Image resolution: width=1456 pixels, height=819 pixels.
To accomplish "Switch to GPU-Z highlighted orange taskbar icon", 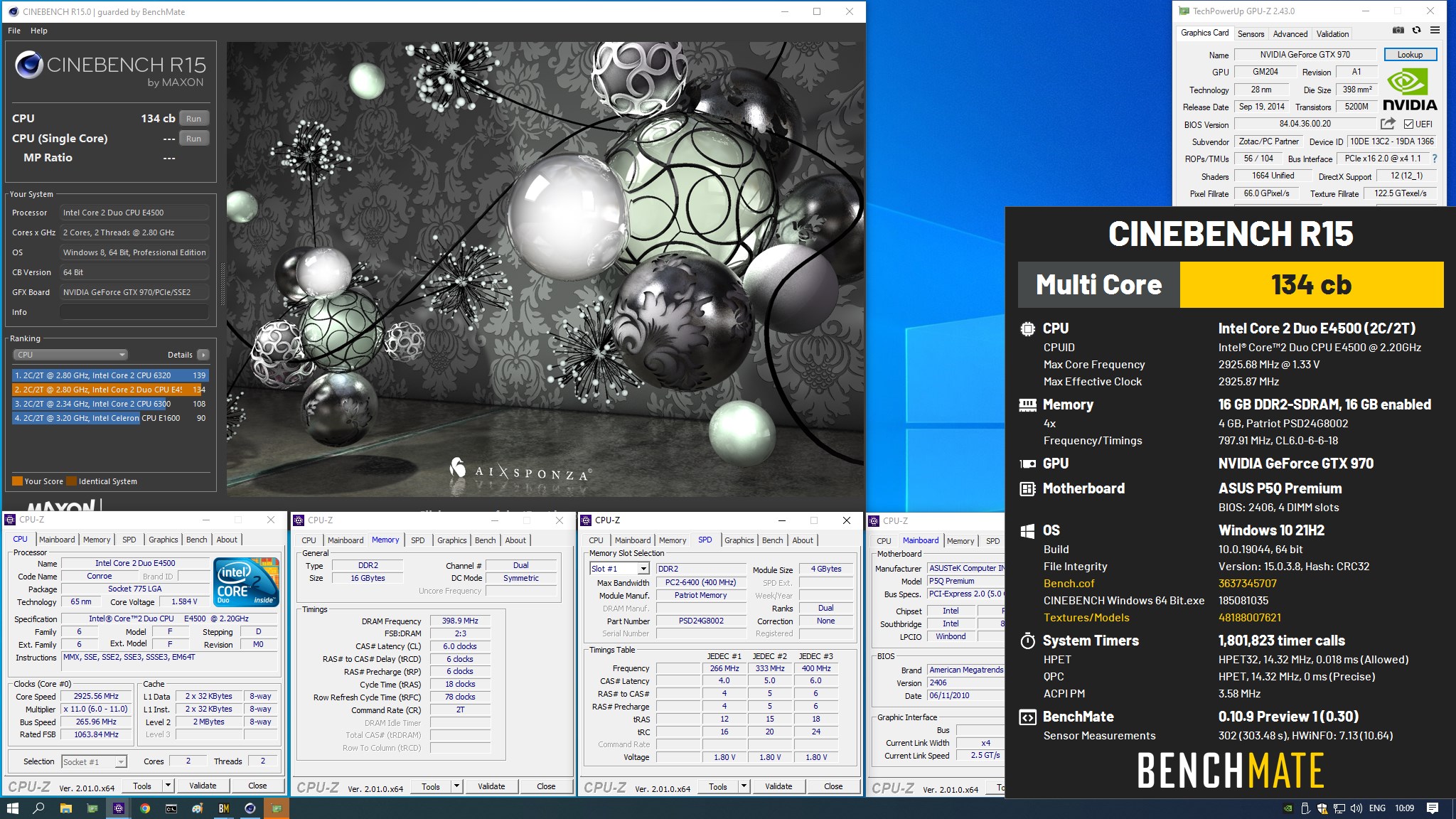I will coord(277,808).
